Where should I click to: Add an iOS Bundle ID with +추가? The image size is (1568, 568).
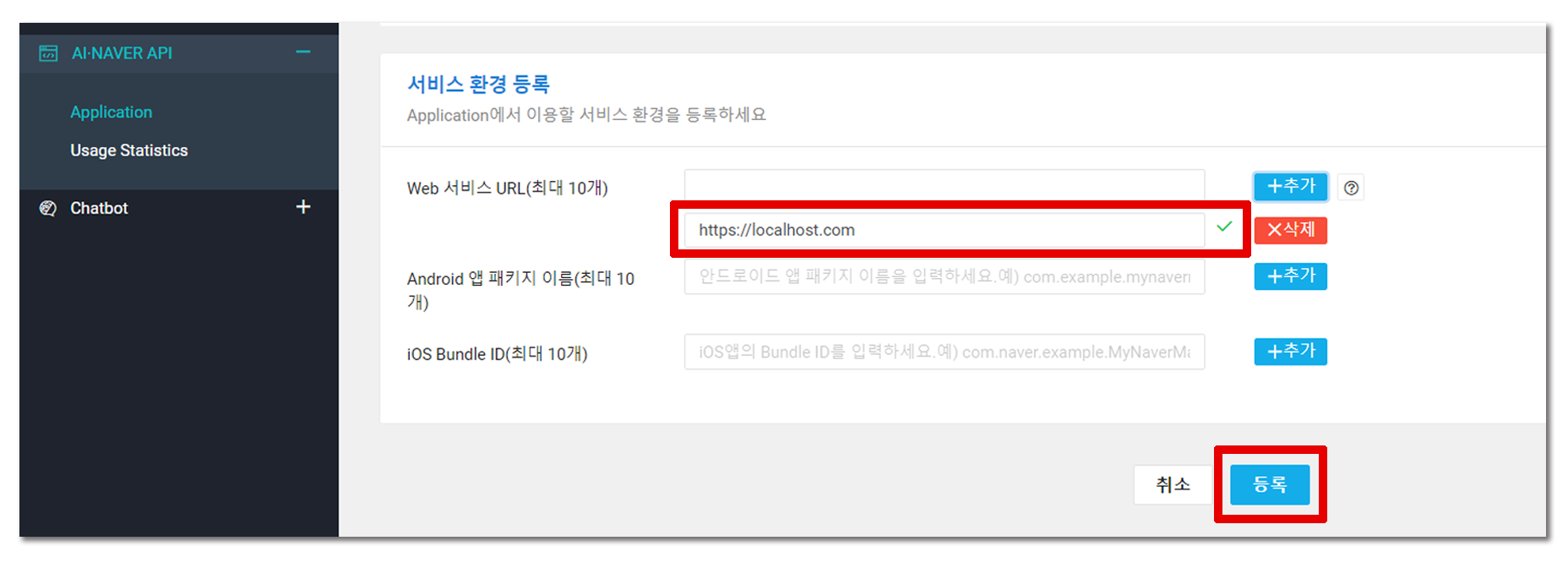coord(1290,352)
